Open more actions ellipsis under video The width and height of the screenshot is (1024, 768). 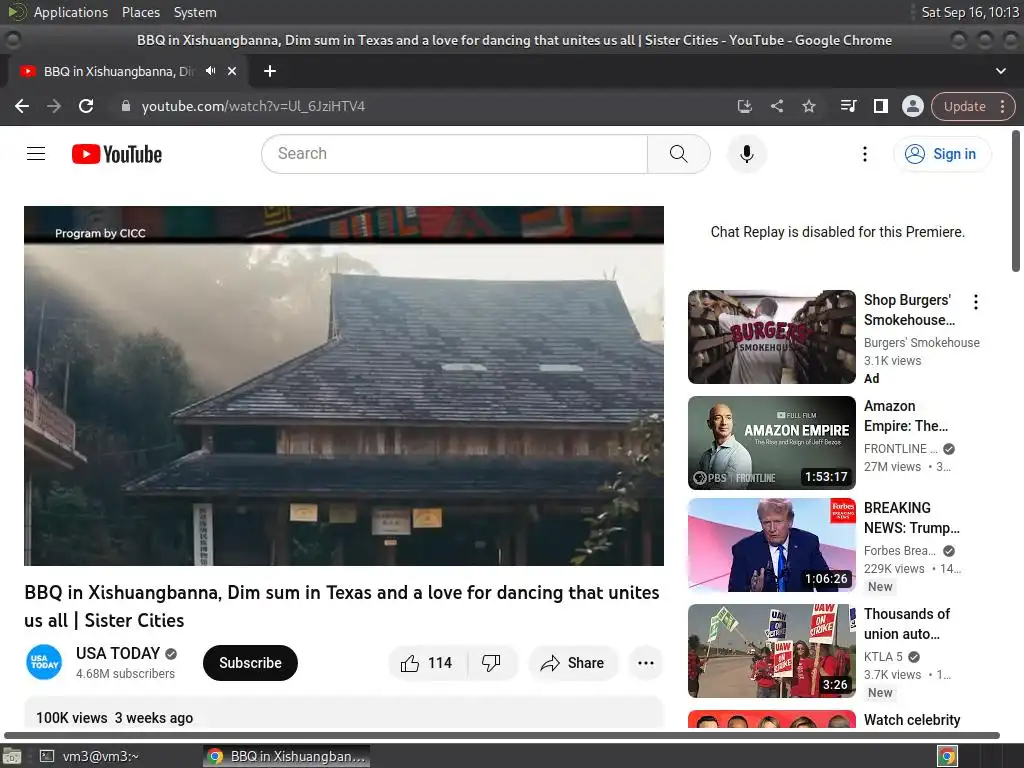[646, 663]
